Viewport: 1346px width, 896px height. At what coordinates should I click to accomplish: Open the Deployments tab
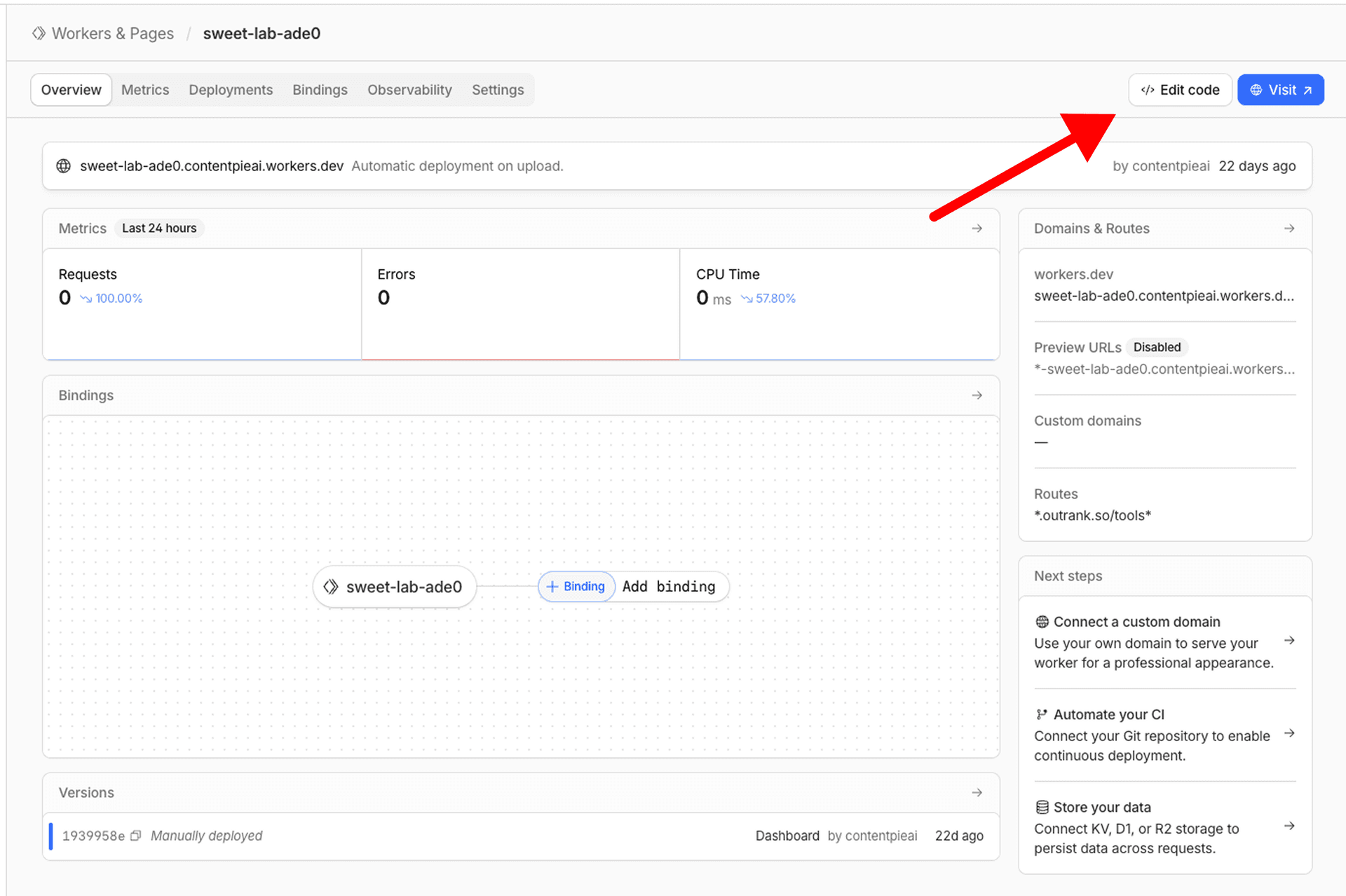click(230, 90)
